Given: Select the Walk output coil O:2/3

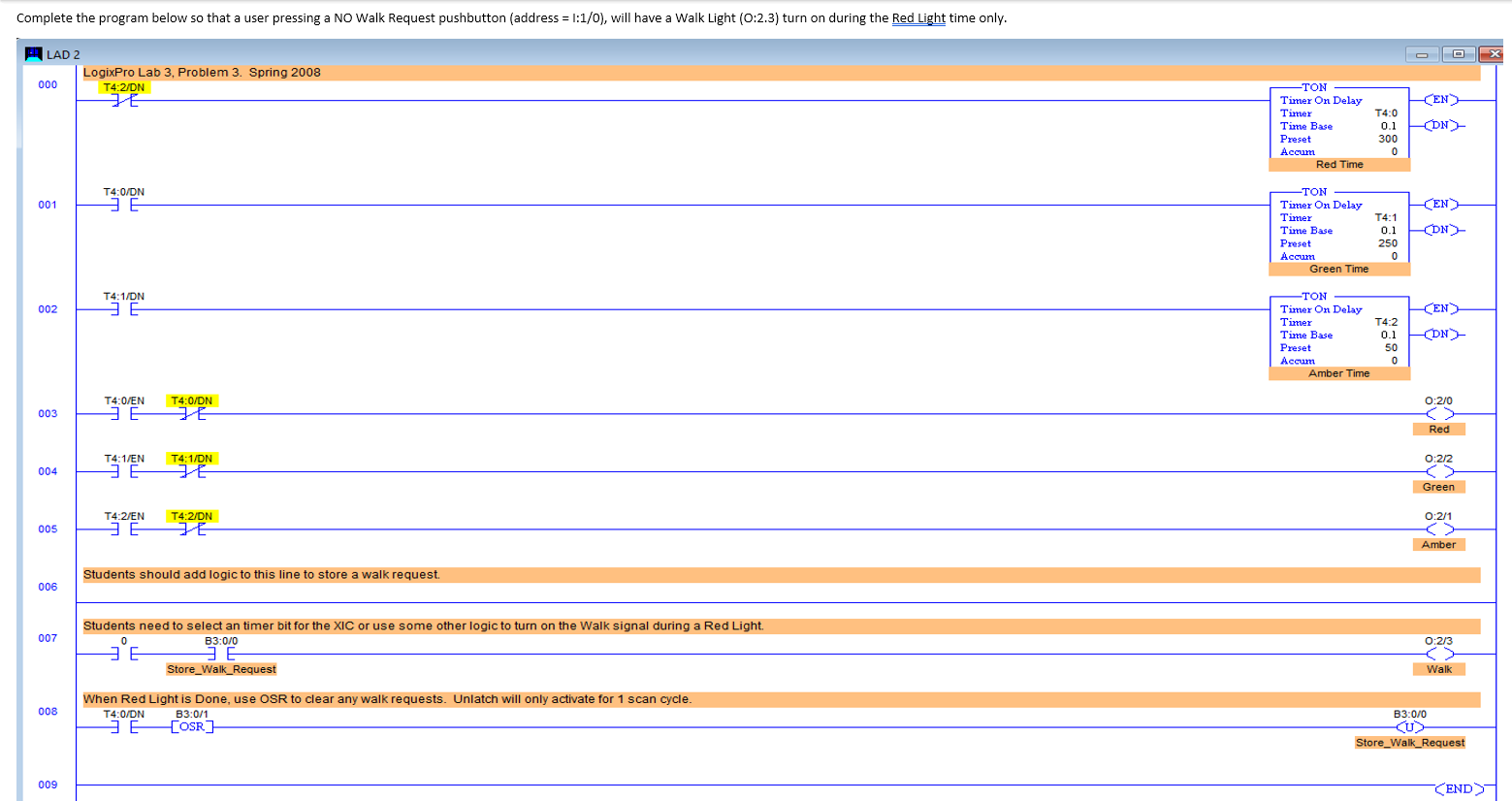Looking at the screenshot, I should [1439, 653].
